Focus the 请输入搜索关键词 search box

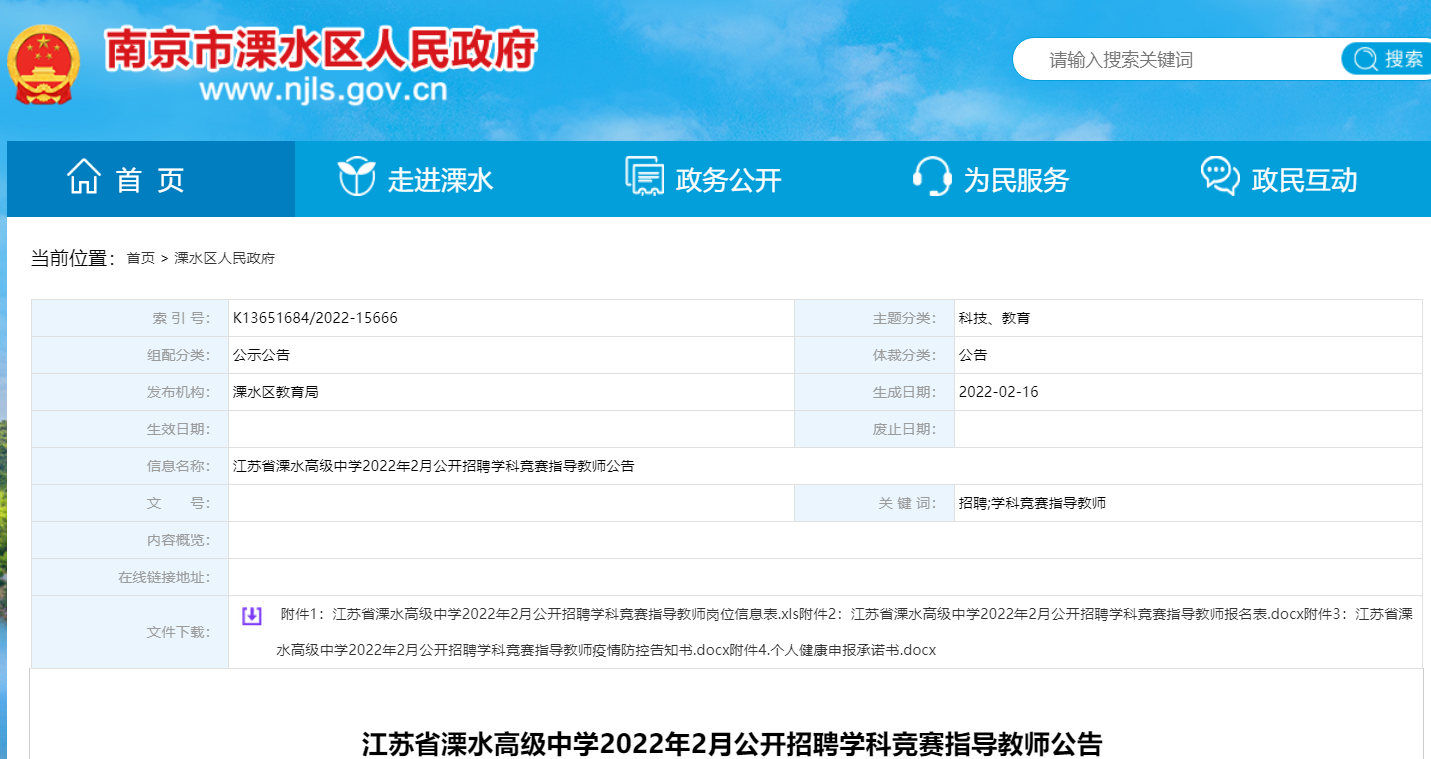pyautogui.click(x=1170, y=60)
